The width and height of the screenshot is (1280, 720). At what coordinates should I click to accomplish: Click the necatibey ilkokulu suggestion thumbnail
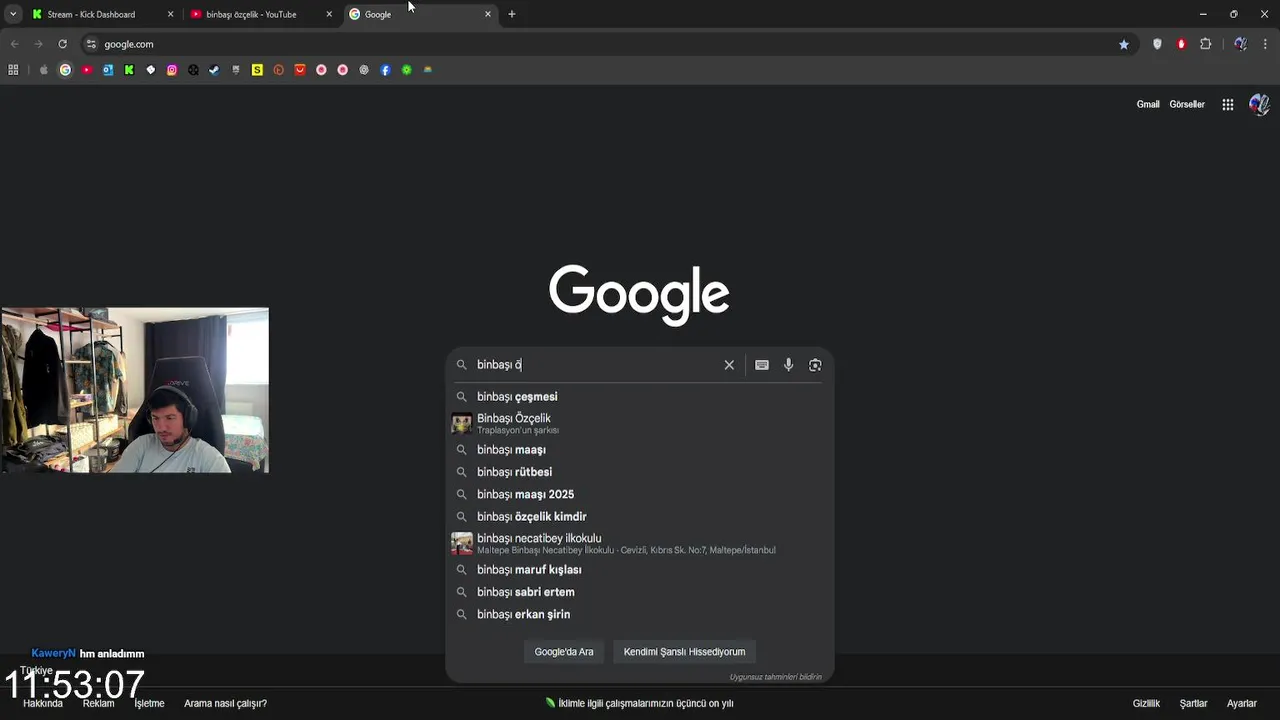pos(461,544)
